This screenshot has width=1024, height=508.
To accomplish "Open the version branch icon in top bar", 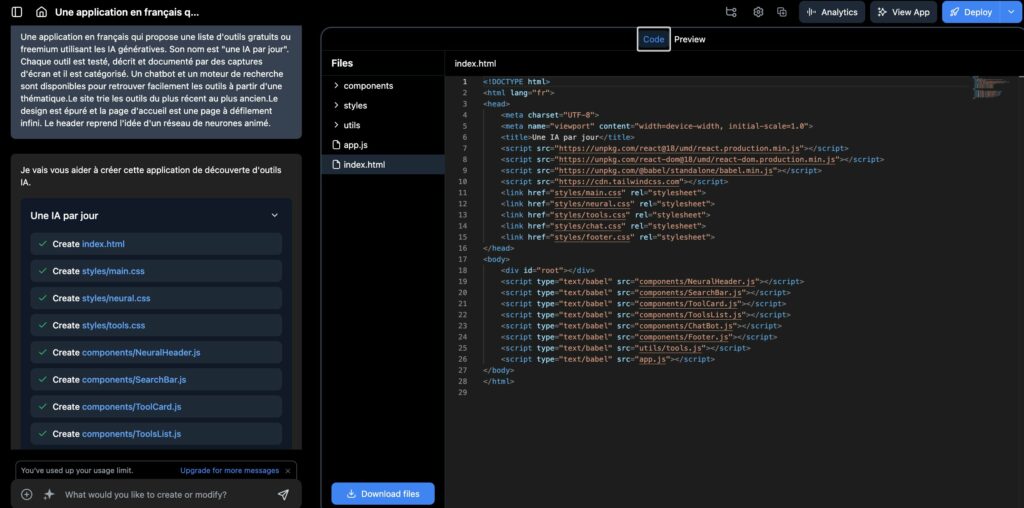I will pos(732,12).
